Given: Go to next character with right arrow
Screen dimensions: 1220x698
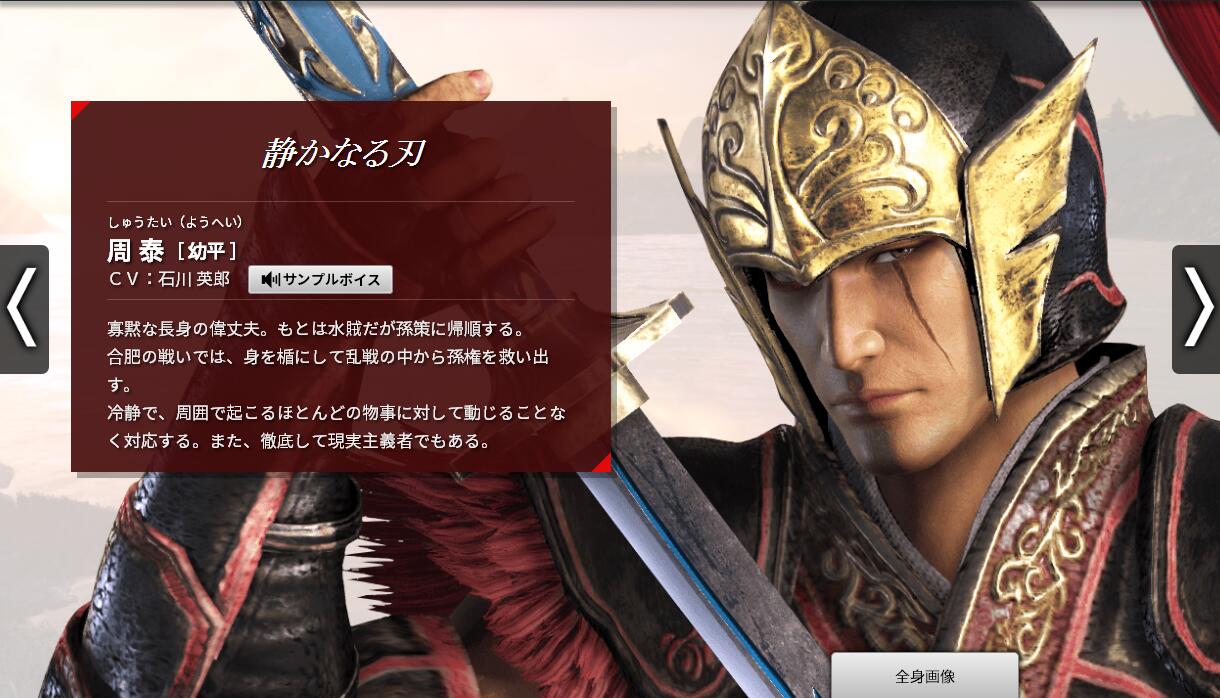Looking at the screenshot, I should [x=1196, y=309].
